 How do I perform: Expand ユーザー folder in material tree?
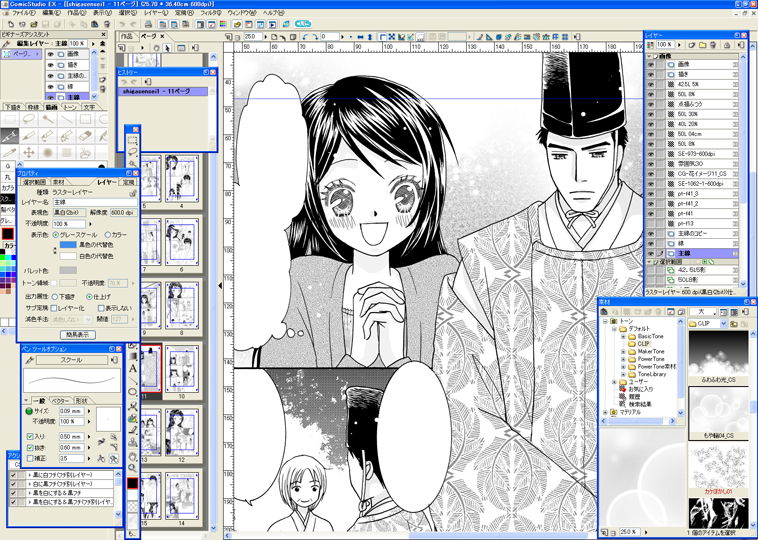[x=614, y=382]
